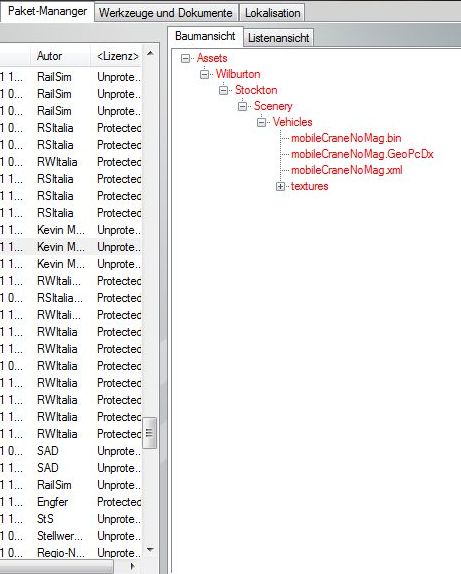Select the Assets tree item
The width and height of the screenshot is (461, 574).
point(212,58)
